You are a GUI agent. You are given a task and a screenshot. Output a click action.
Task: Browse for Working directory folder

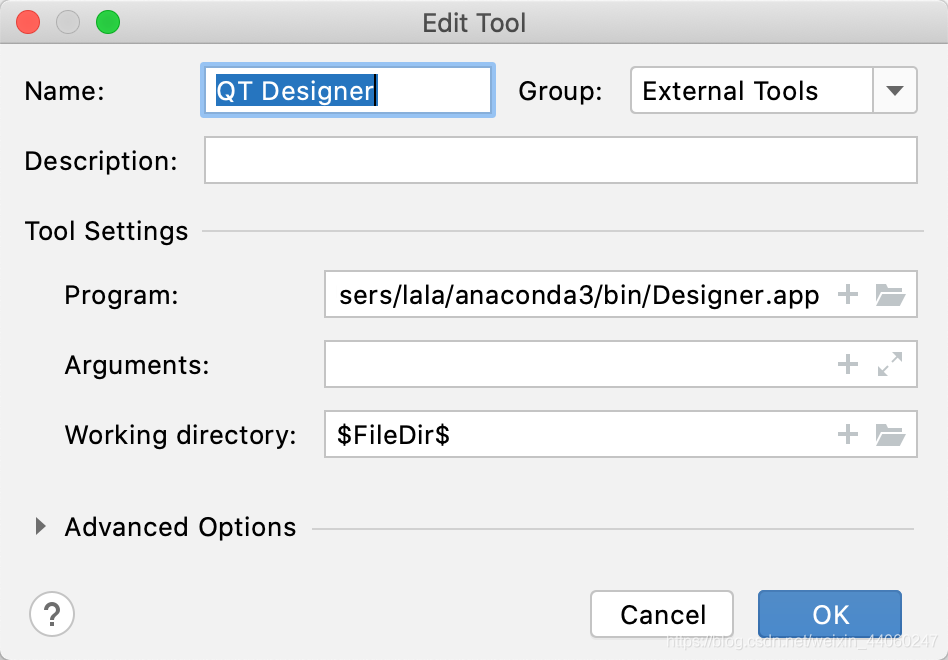(x=890, y=434)
